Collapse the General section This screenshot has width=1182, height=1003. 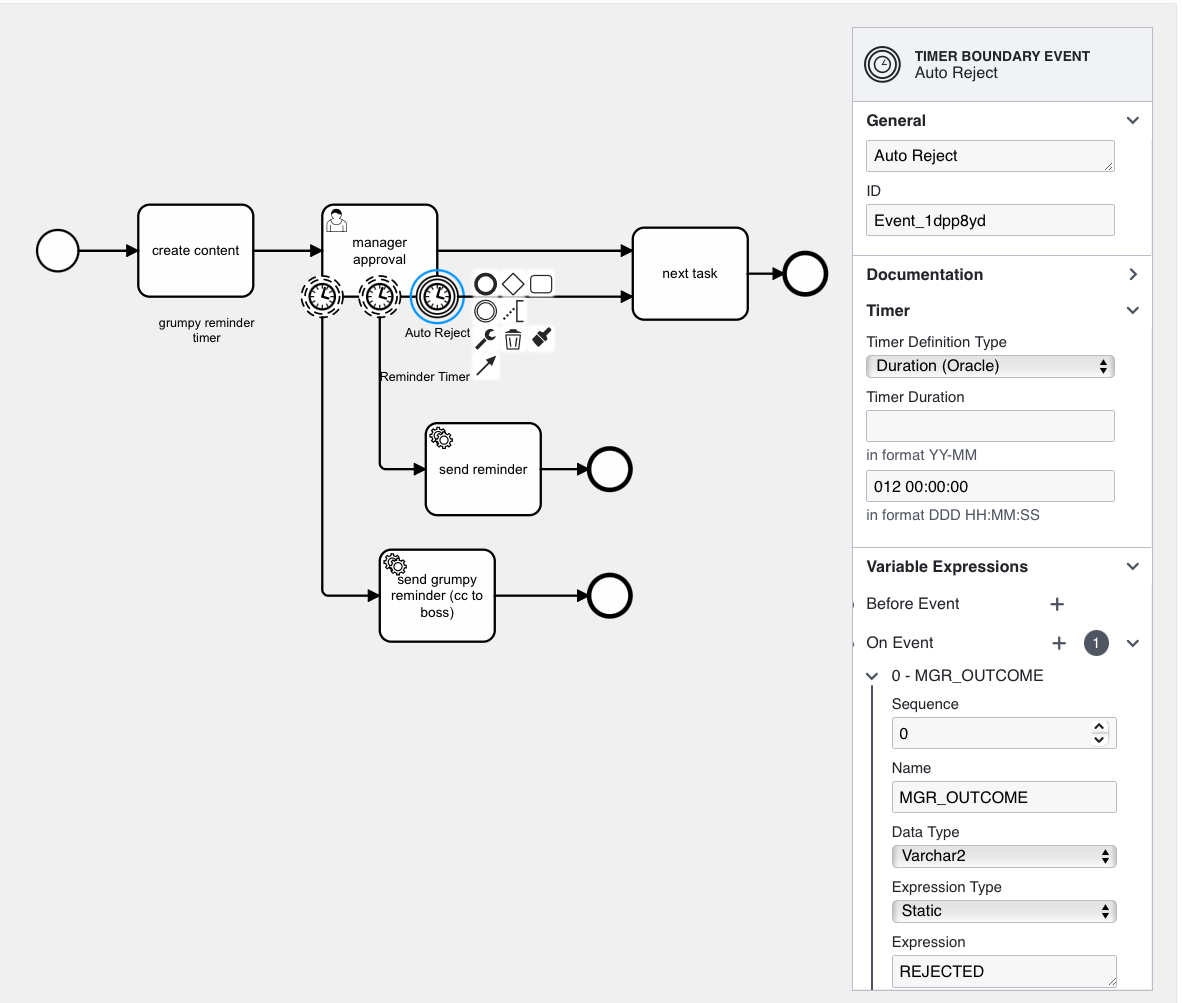[x=1132, y=120]
